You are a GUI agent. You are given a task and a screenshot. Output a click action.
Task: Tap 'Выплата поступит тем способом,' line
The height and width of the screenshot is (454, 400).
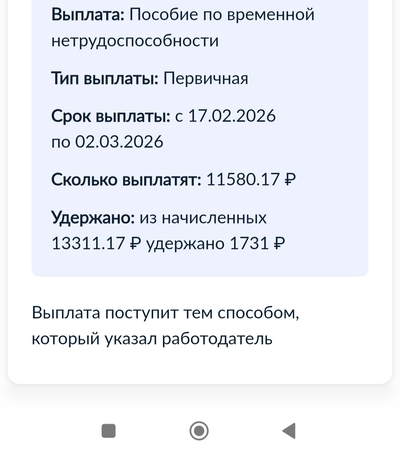pos(165,313)
